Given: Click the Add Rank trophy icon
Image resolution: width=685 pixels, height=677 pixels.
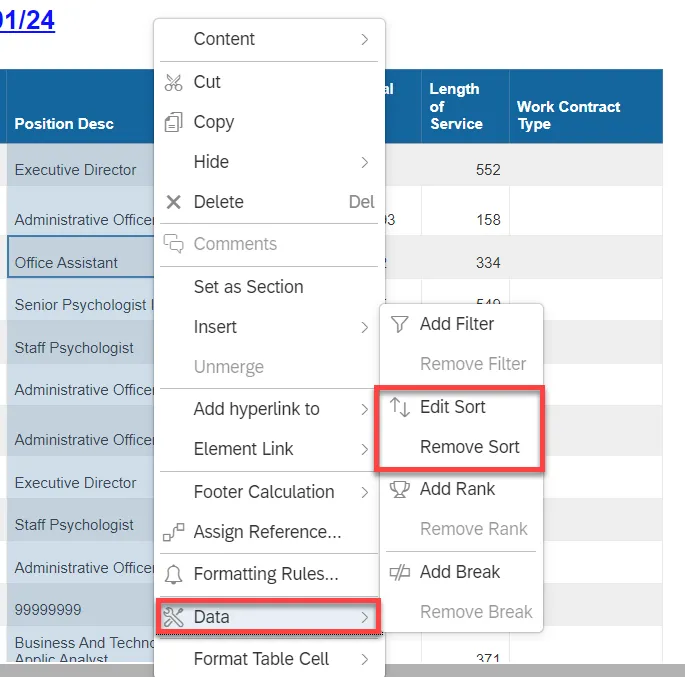Looking at the screenshot, I should click(x=400, y=489).
